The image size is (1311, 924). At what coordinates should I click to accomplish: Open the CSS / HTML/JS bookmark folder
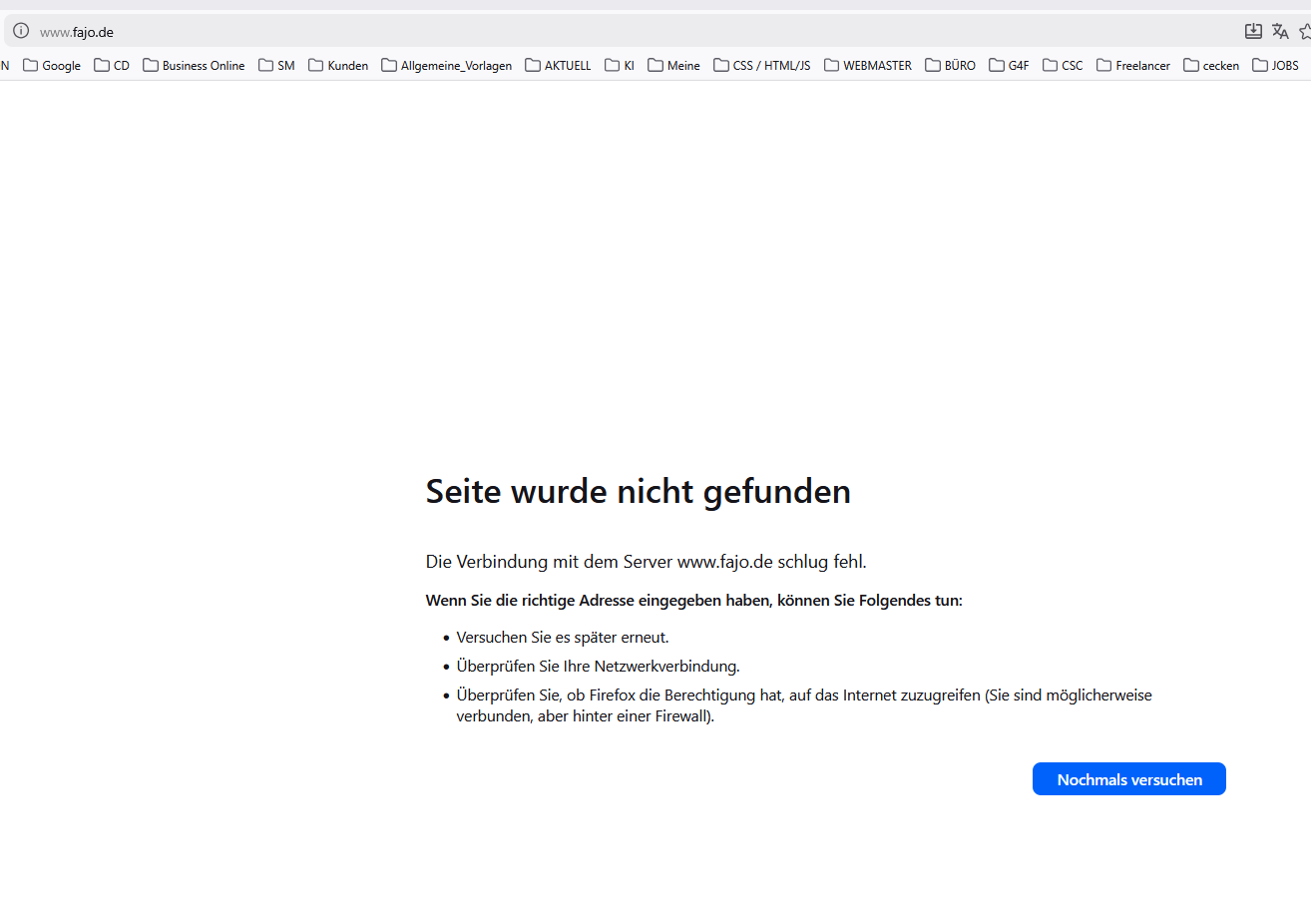coord(762,66)
